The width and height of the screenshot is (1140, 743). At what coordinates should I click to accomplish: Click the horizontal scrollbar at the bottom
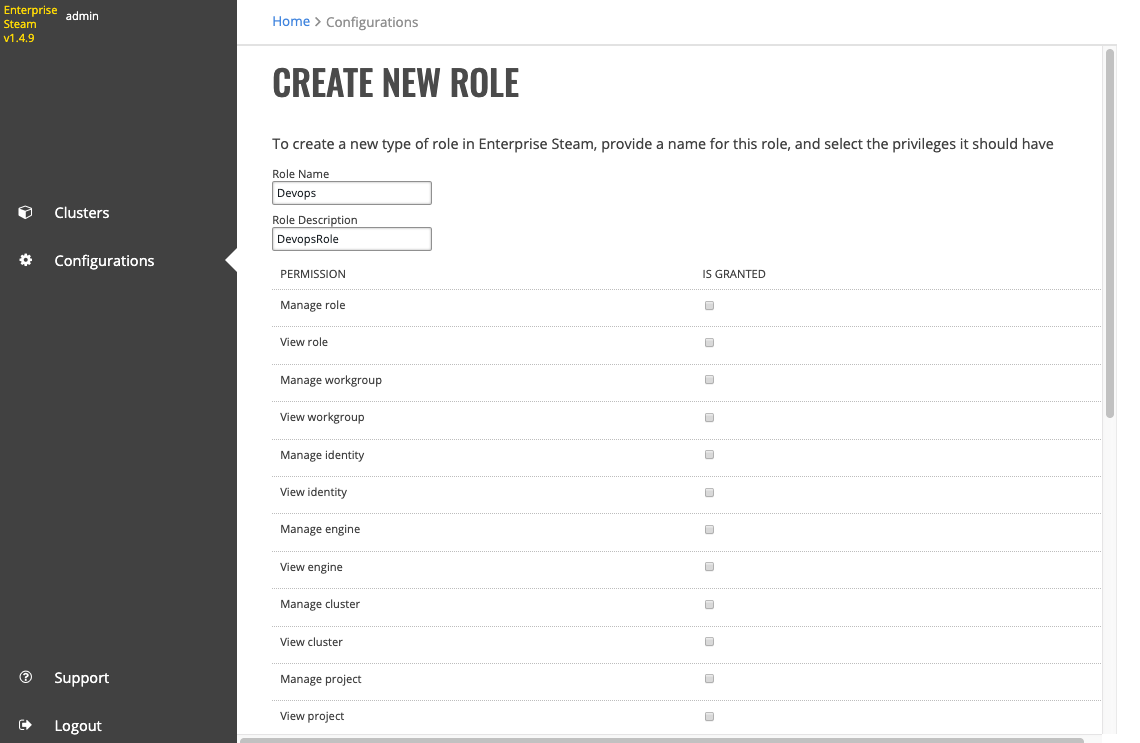(x=662, y=740)
